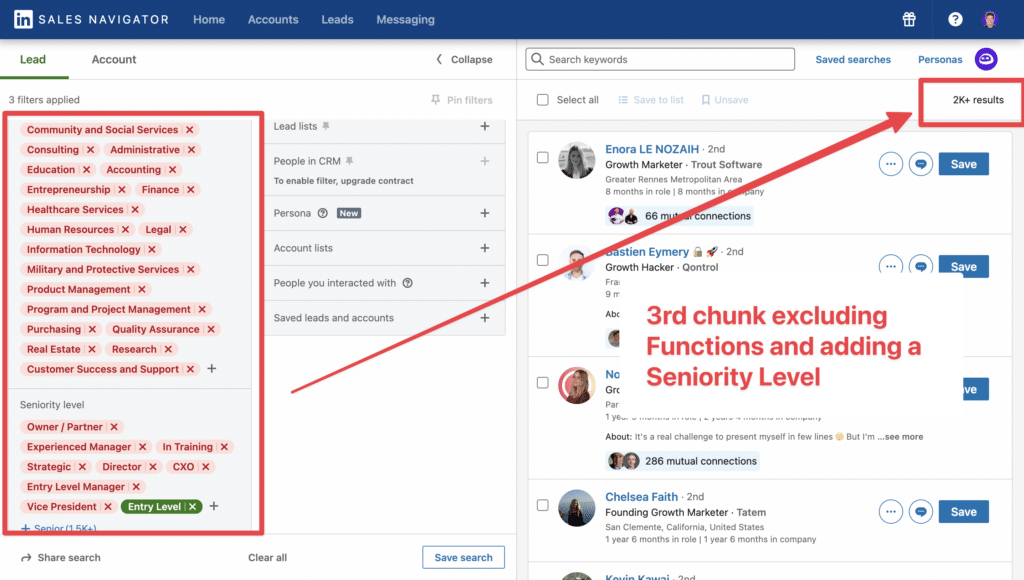Open the Personas link
The image size is (1024, 580).
pyautogui.click(x=940, y=59)
